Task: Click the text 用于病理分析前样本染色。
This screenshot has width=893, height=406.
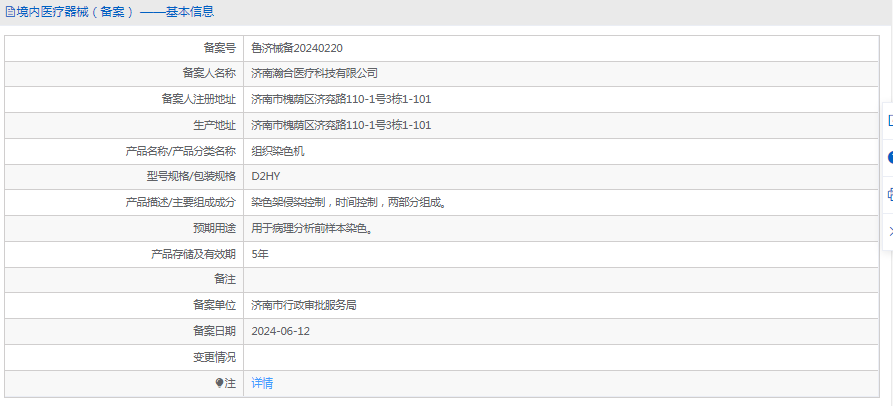Action: click(313, 228)
